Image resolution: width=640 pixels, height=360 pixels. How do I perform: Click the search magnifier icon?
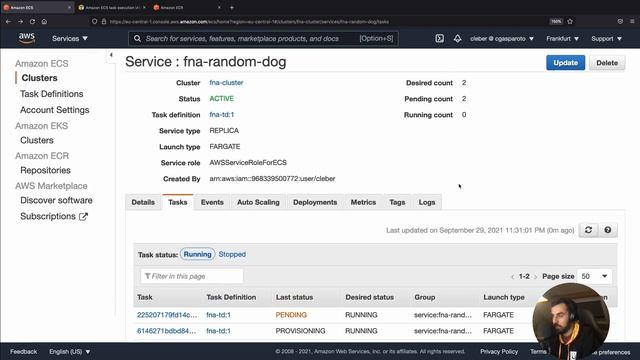click(x=137, y=38)
